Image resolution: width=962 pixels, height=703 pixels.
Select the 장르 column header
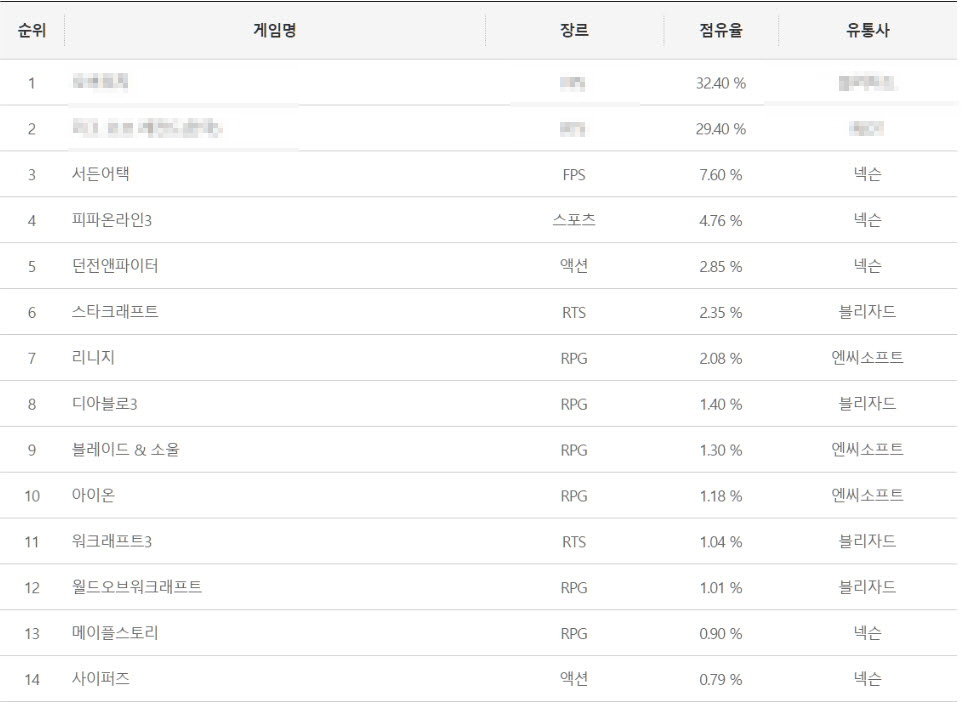pos(574,30)
